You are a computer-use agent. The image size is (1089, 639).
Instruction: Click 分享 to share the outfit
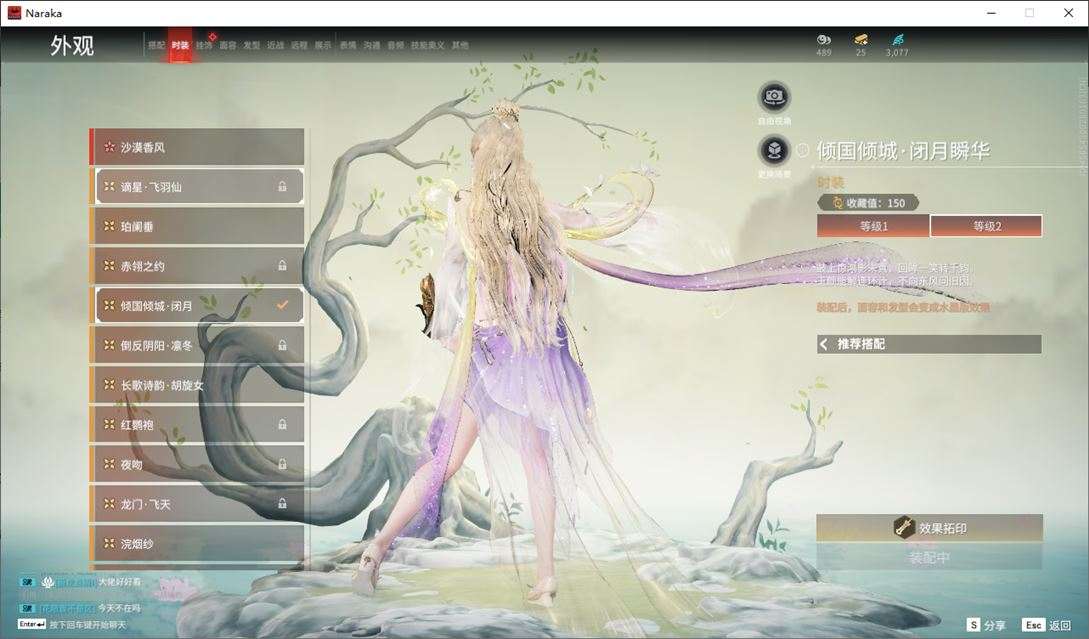click(995, 625)
